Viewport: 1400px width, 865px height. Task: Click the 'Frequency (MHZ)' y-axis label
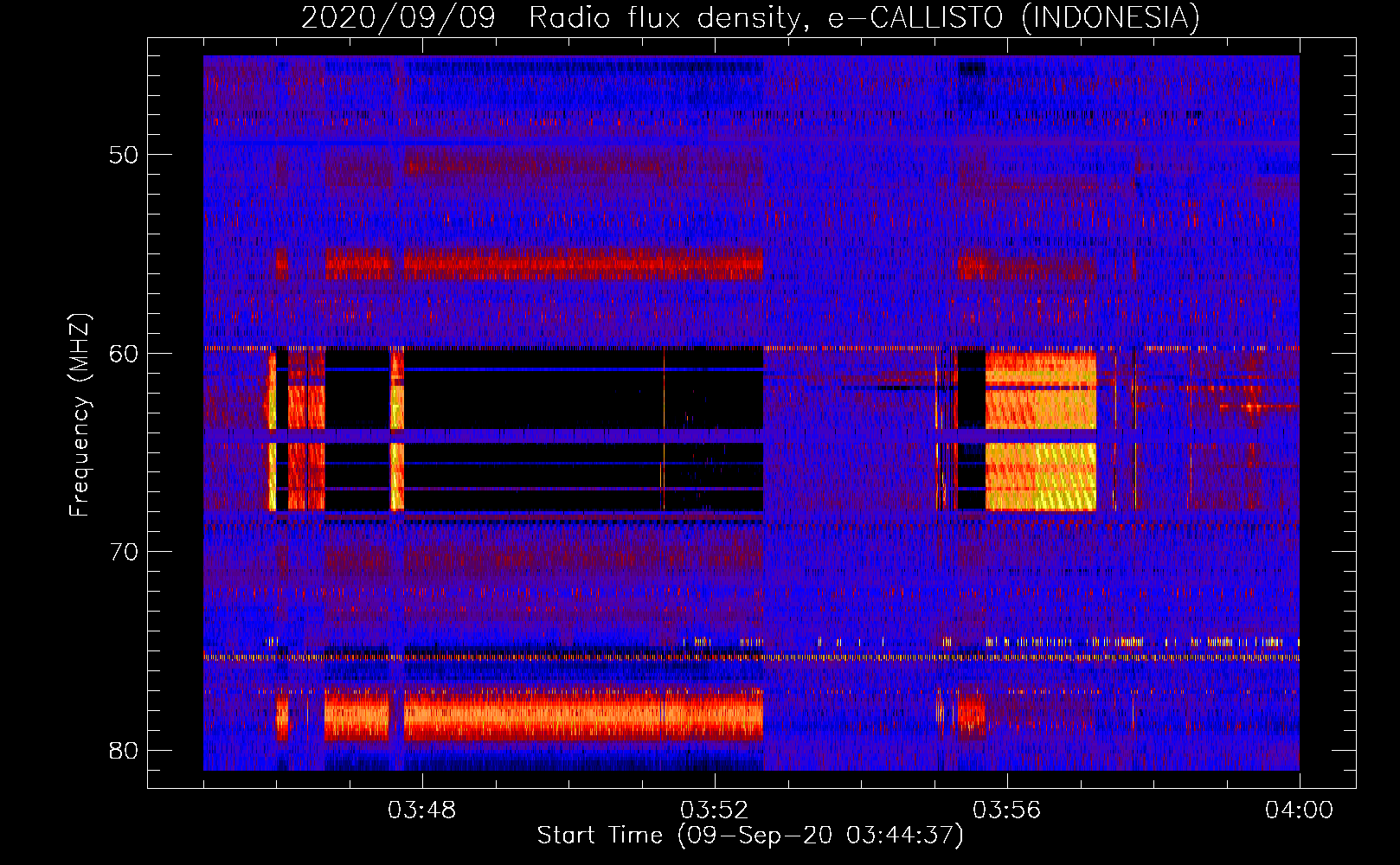(80, 415)
